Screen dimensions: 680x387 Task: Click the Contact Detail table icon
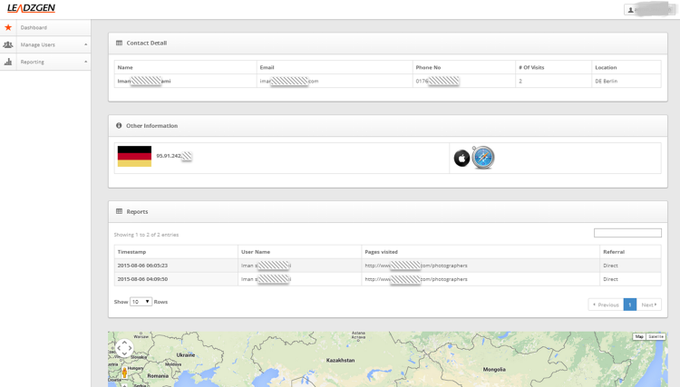coord(119,43)
